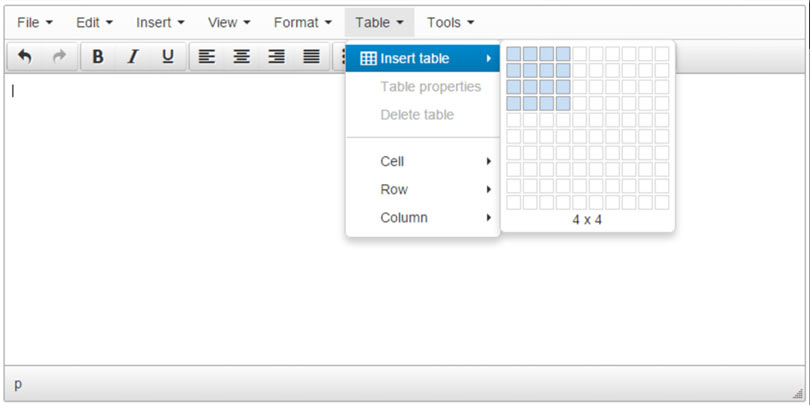Click the Undo arrow icon
810x405 pixels.
coord(24,56)
